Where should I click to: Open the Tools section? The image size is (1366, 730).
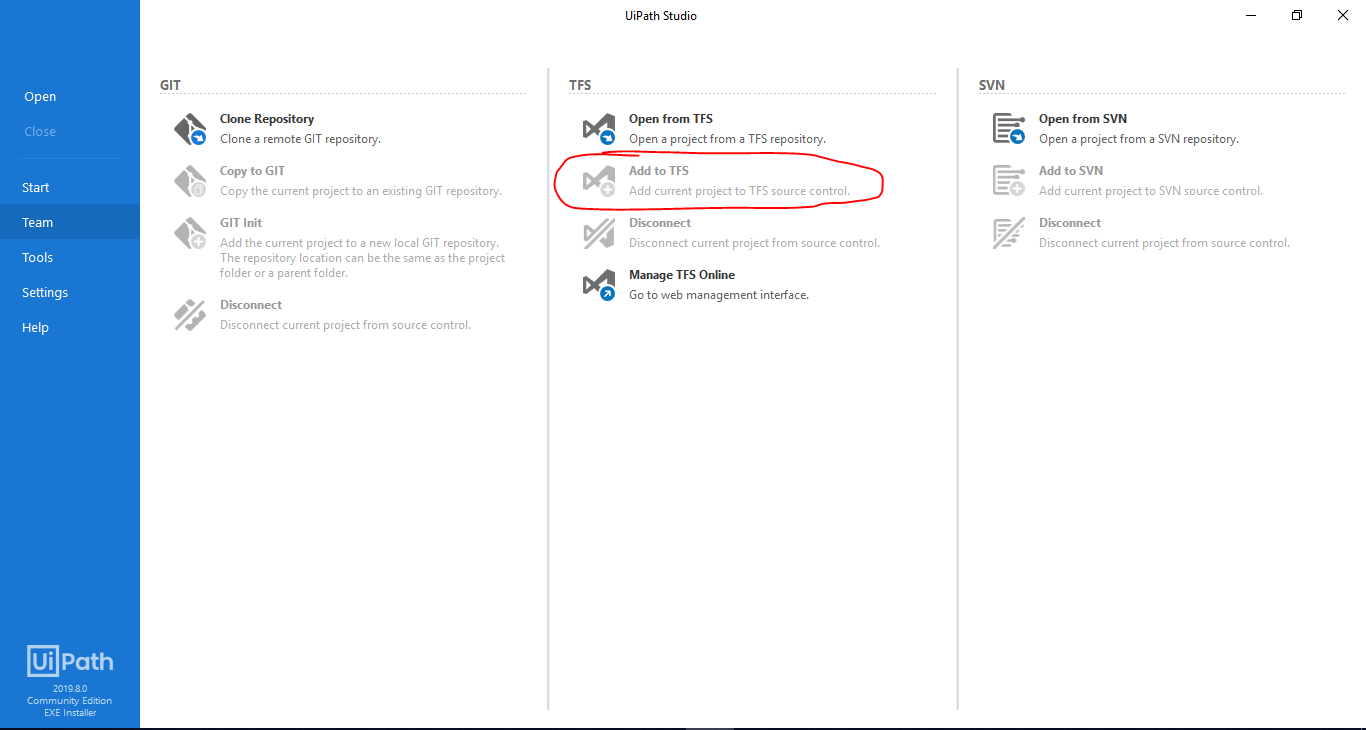coord(37,257)
